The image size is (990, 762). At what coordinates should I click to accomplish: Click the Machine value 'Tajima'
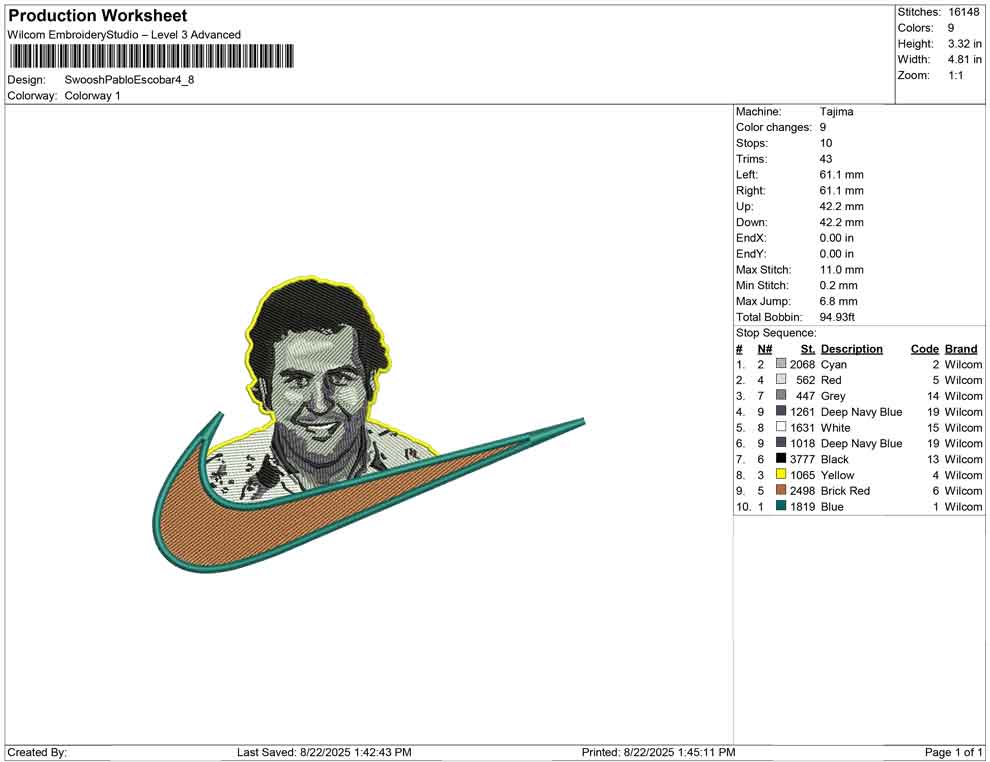click(x=837, y=112)
